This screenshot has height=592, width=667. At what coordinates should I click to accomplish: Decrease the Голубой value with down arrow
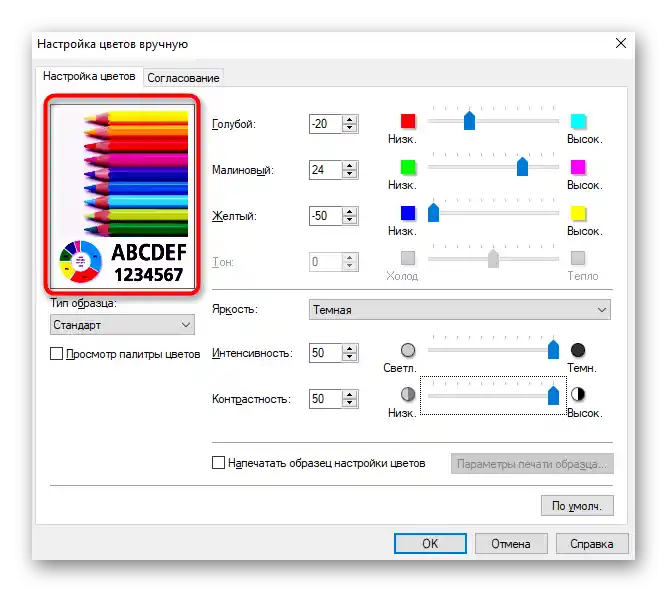tap(350, 128)
